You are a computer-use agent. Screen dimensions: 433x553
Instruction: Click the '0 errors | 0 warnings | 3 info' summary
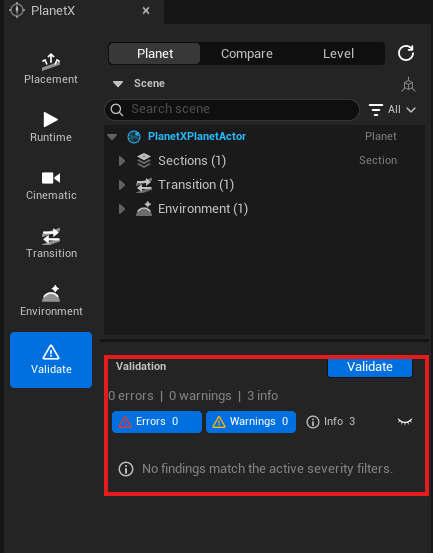193,396
